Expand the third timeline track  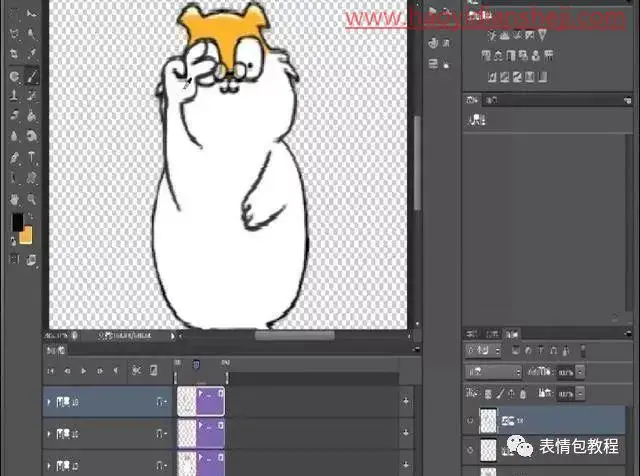point(49,465)
